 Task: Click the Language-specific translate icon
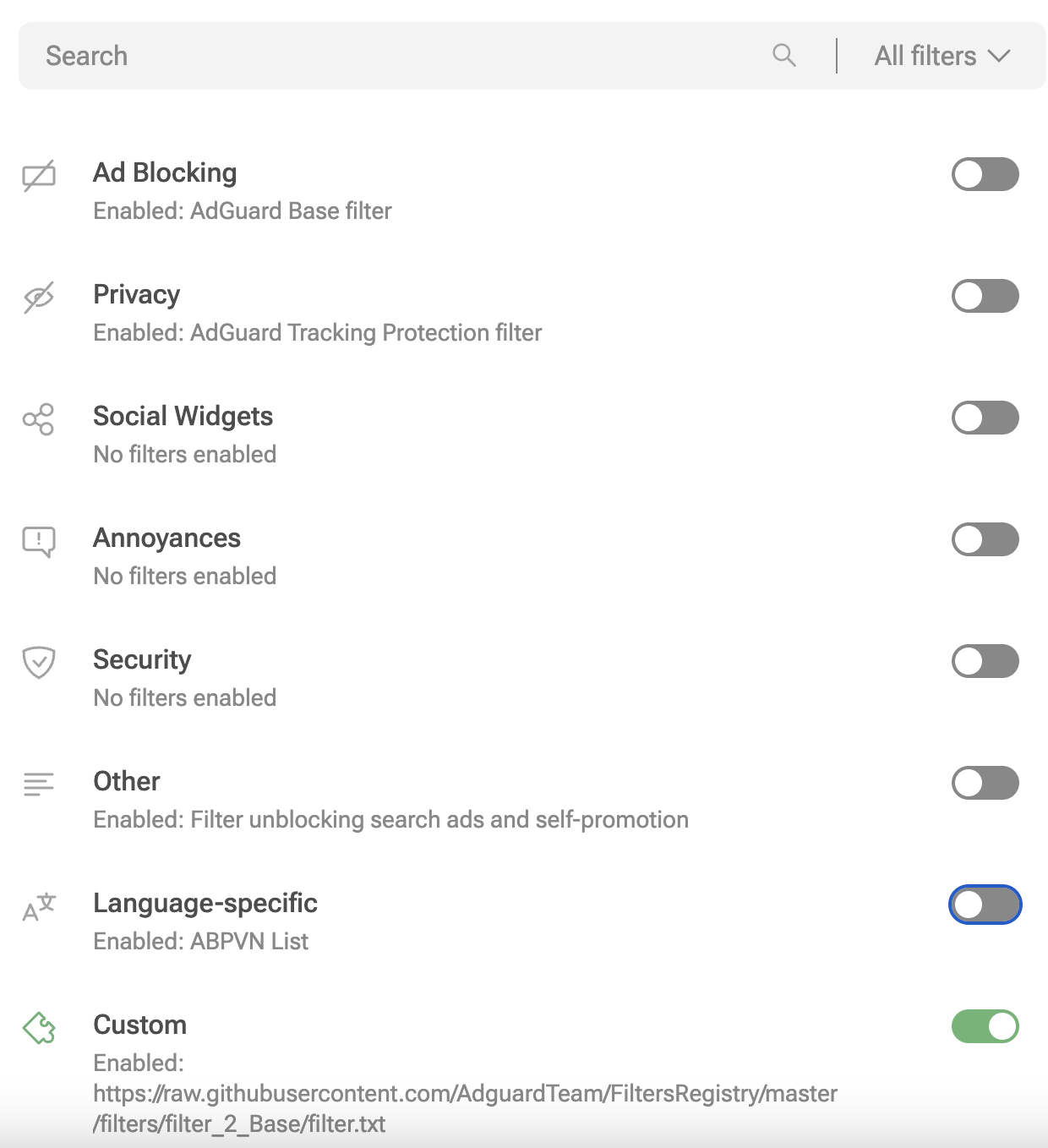(39, 906)
